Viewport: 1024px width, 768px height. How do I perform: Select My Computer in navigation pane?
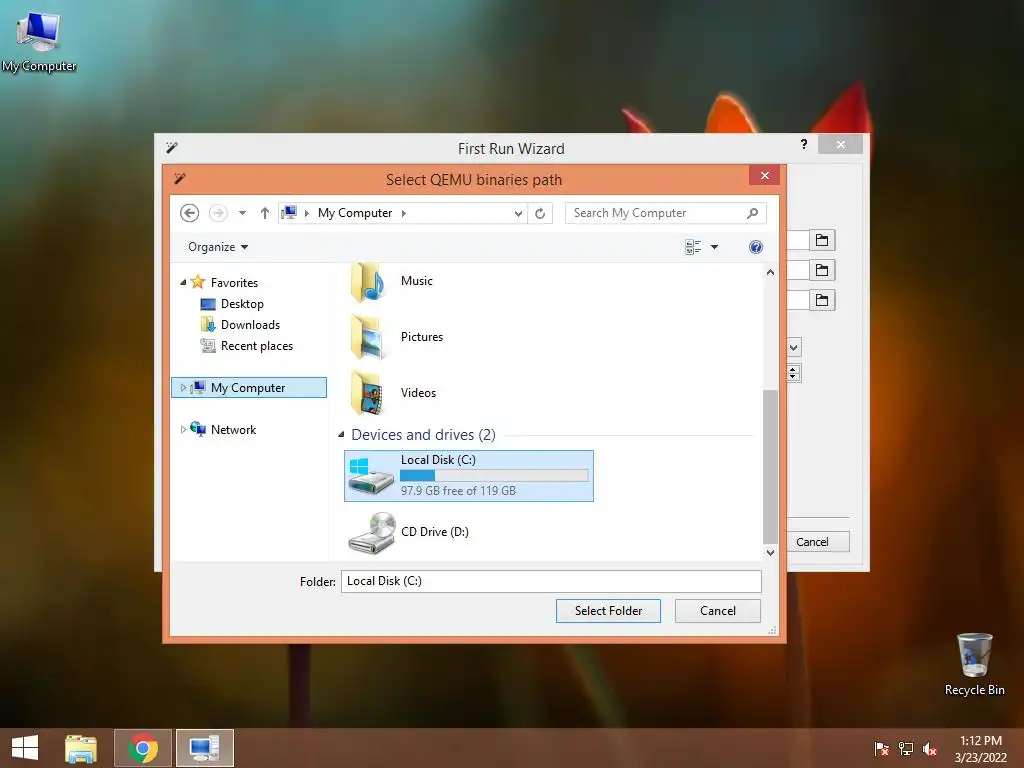coord(248,388)
